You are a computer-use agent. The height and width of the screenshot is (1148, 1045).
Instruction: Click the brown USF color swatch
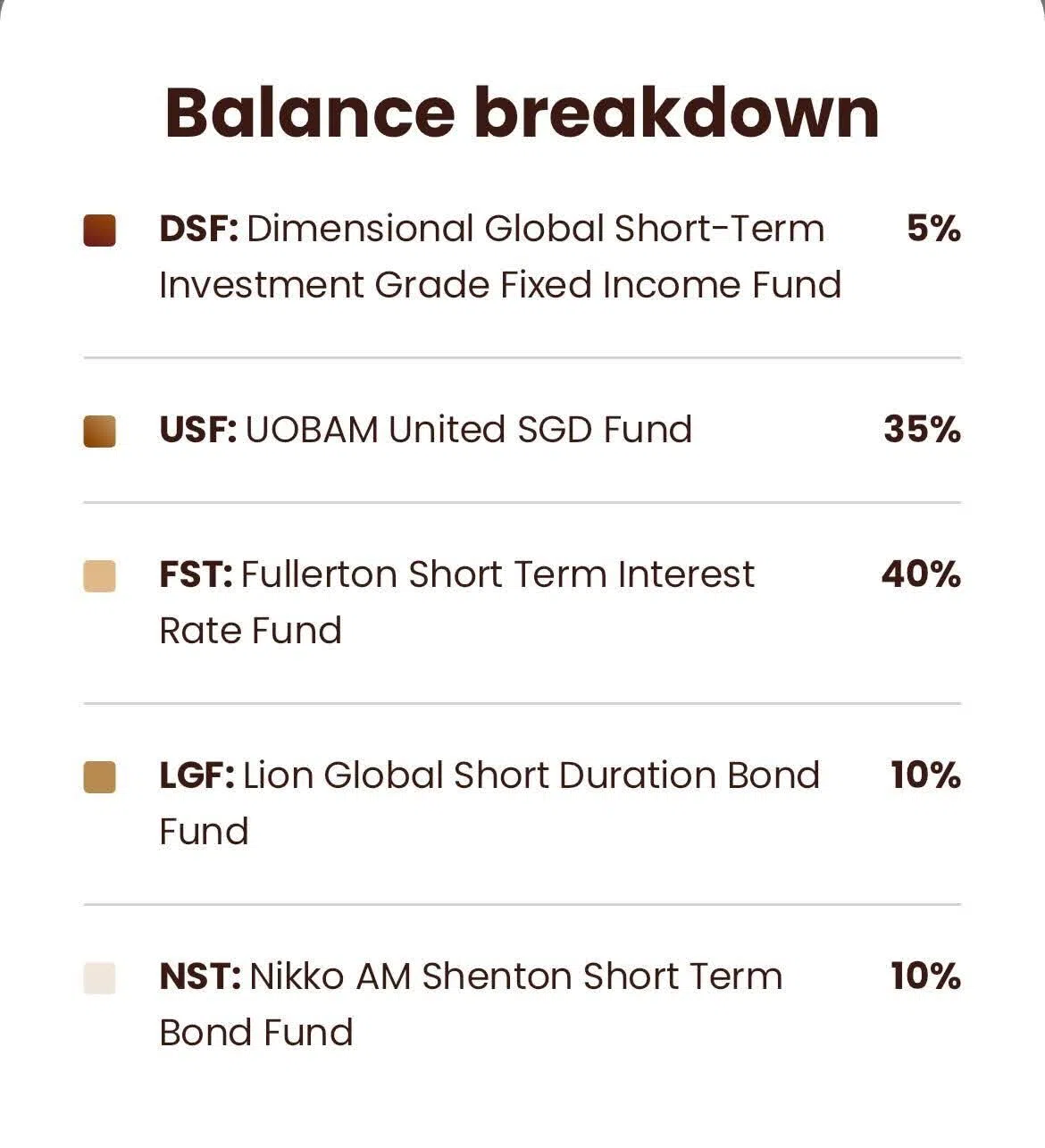coord(99,431)
